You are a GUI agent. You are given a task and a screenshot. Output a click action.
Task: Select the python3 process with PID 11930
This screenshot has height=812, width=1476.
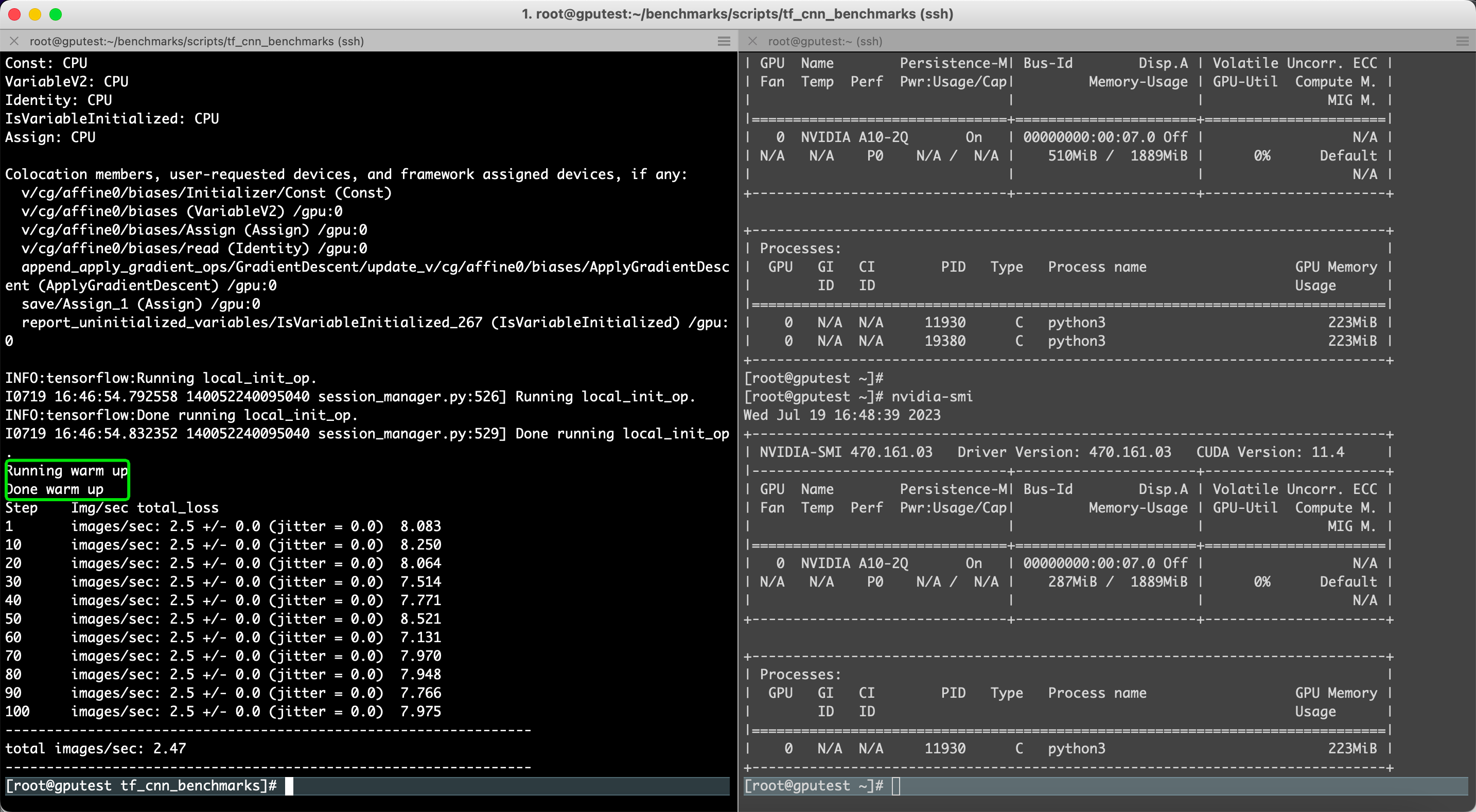1077,322
